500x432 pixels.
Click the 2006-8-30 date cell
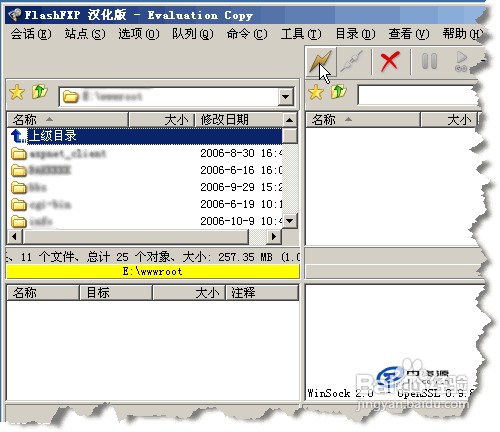point(241,153)
